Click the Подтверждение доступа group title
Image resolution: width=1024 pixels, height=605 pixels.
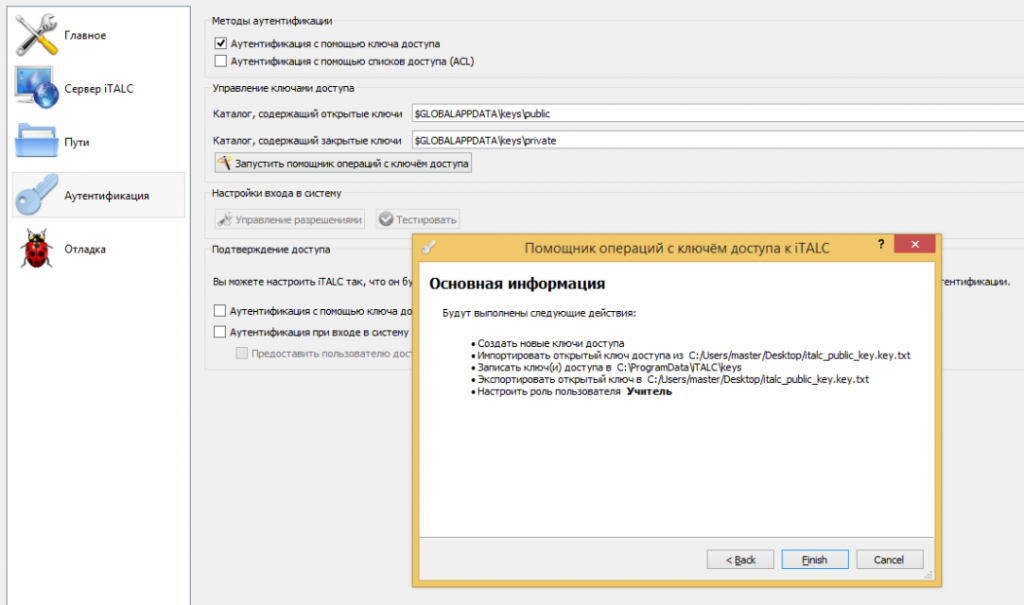pyautogui.click(x=271, y=250)
